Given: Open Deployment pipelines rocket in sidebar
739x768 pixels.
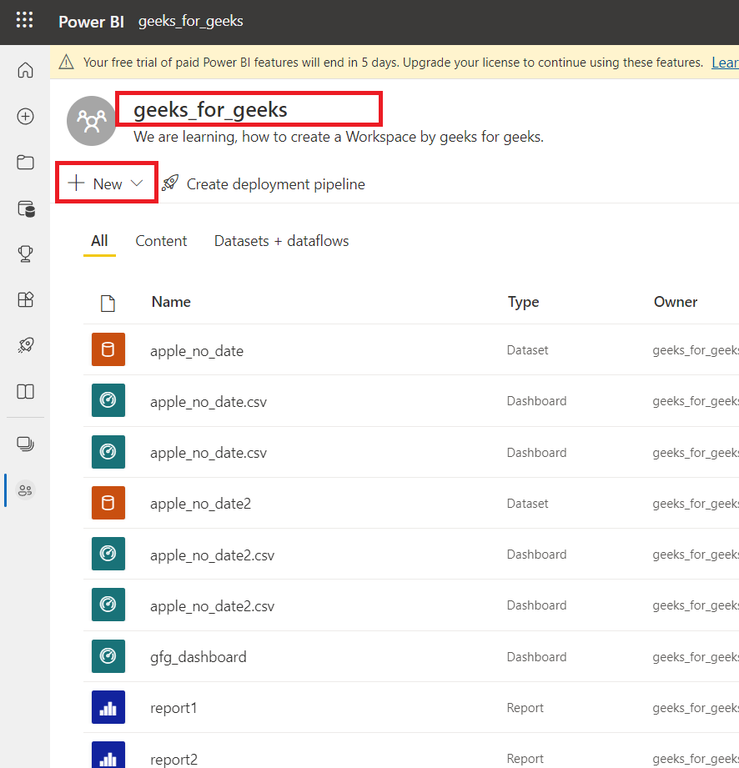Looking at the screenshot, I should [x=25, y=345].
